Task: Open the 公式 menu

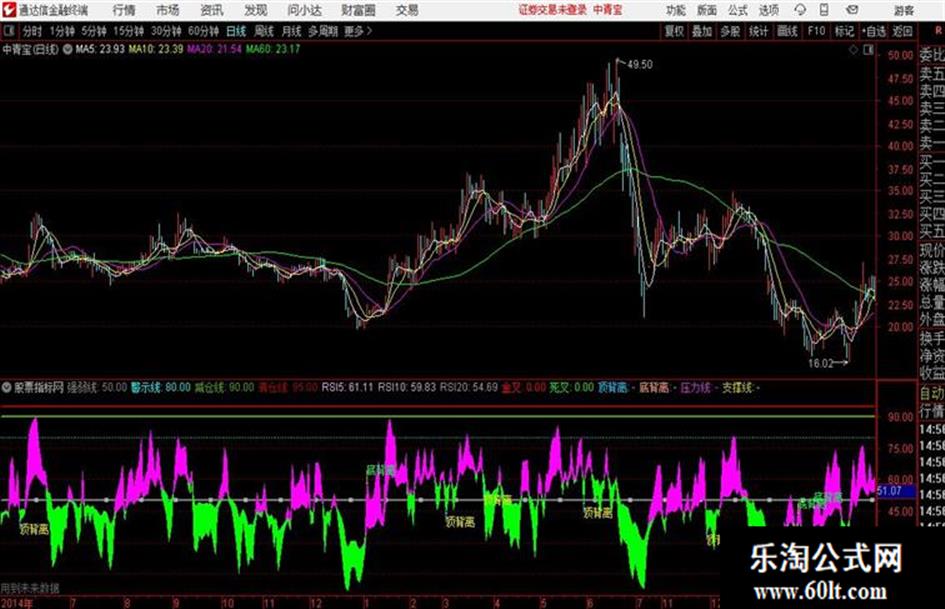Action: point(738,10)
